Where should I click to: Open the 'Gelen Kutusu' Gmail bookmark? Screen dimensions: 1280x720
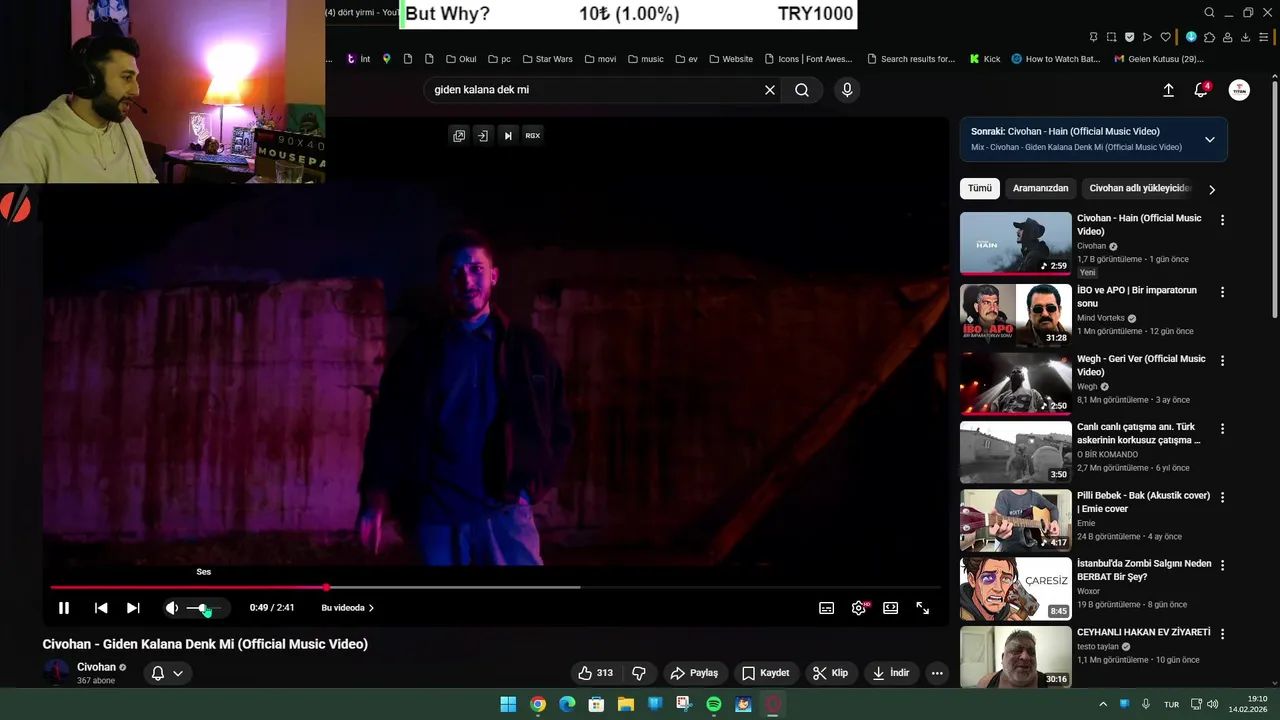coord(1158,59)
